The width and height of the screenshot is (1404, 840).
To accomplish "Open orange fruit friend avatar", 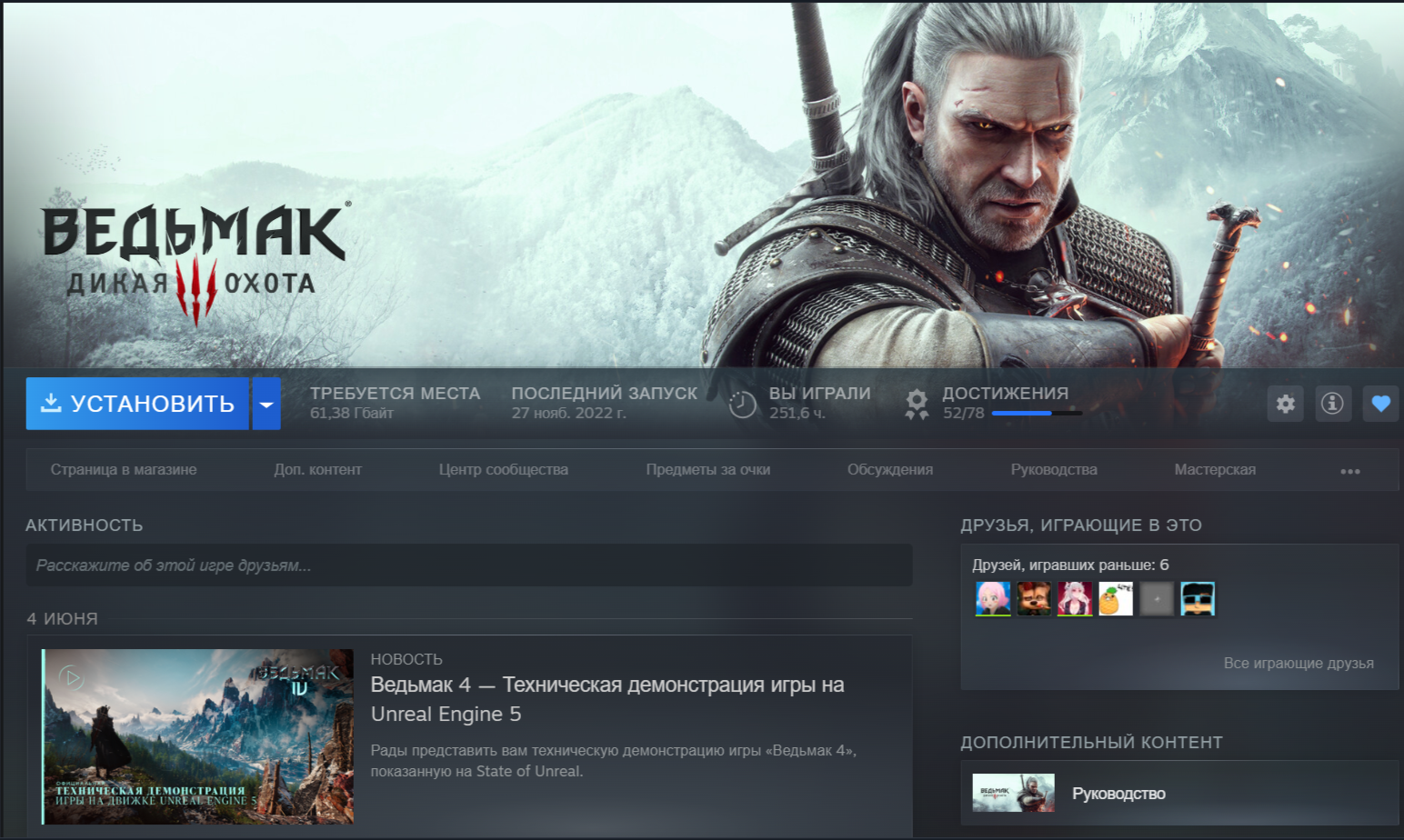I will [x=1116, y=599].
